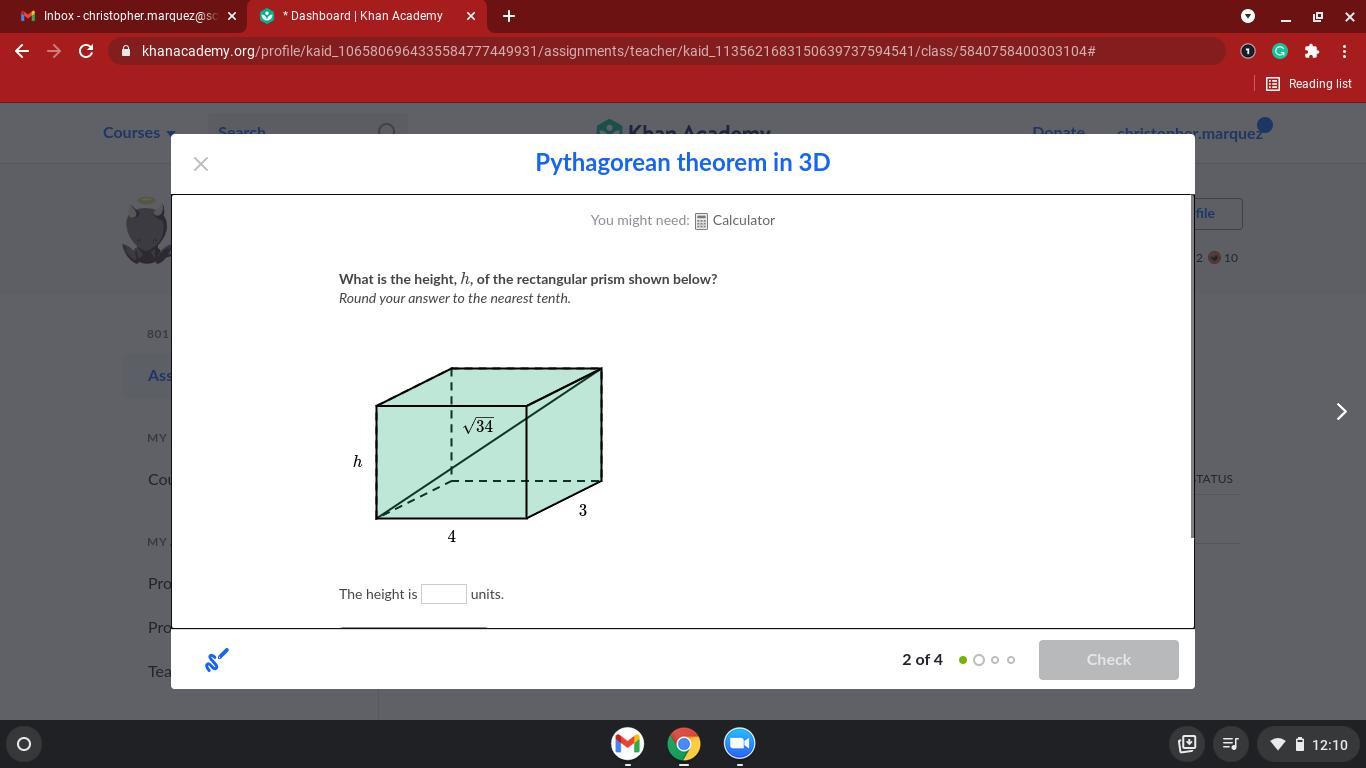The width and height of the screenshot is (1366, 768).
Task: Reload the Khan Academy page
Action: (x=86, y=51)
